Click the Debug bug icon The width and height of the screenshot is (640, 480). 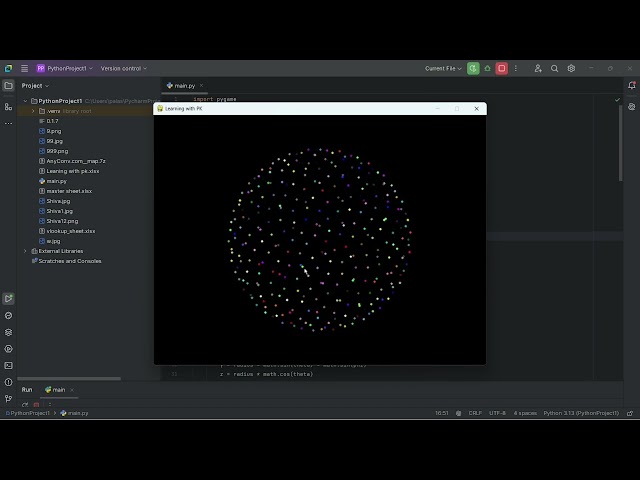point(487,69)
